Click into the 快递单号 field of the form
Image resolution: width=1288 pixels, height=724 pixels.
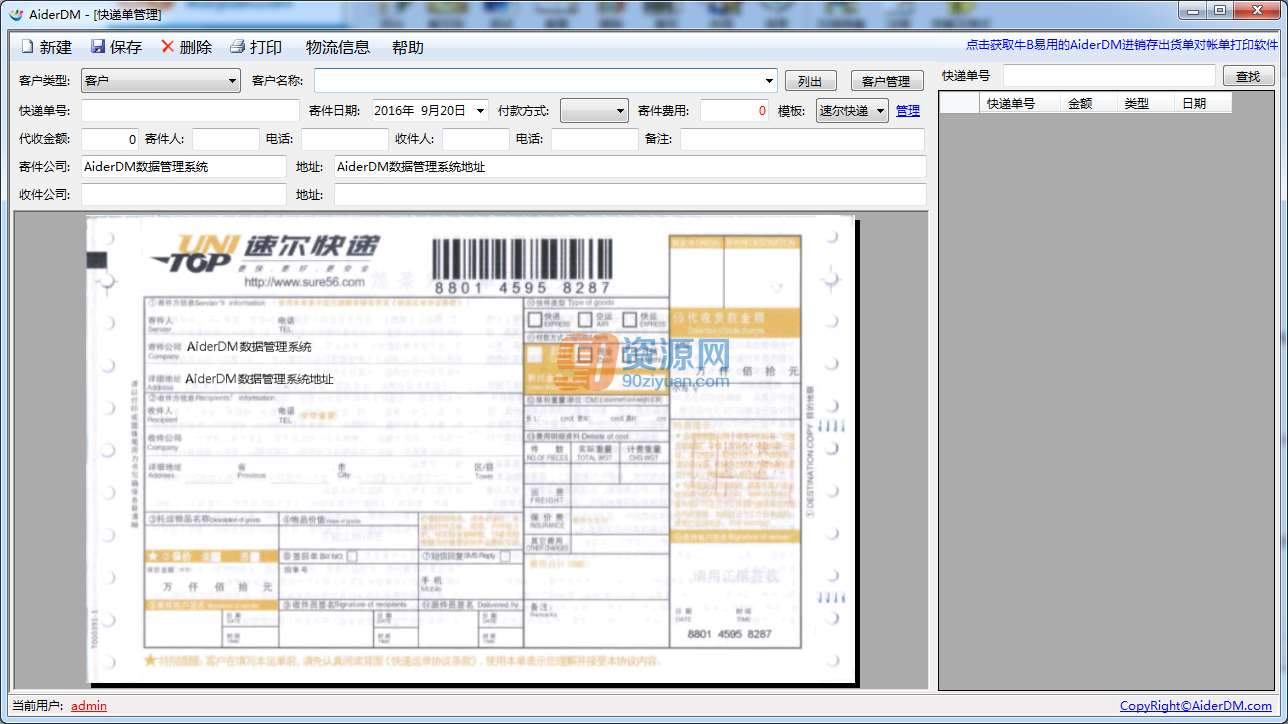tap(190, 111)
